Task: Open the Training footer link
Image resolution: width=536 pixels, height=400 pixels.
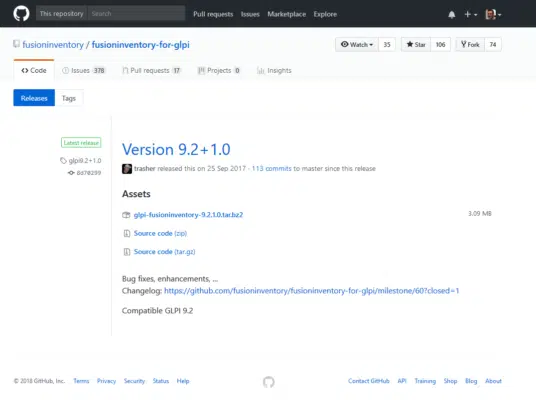Action: [x=425, y=381]
